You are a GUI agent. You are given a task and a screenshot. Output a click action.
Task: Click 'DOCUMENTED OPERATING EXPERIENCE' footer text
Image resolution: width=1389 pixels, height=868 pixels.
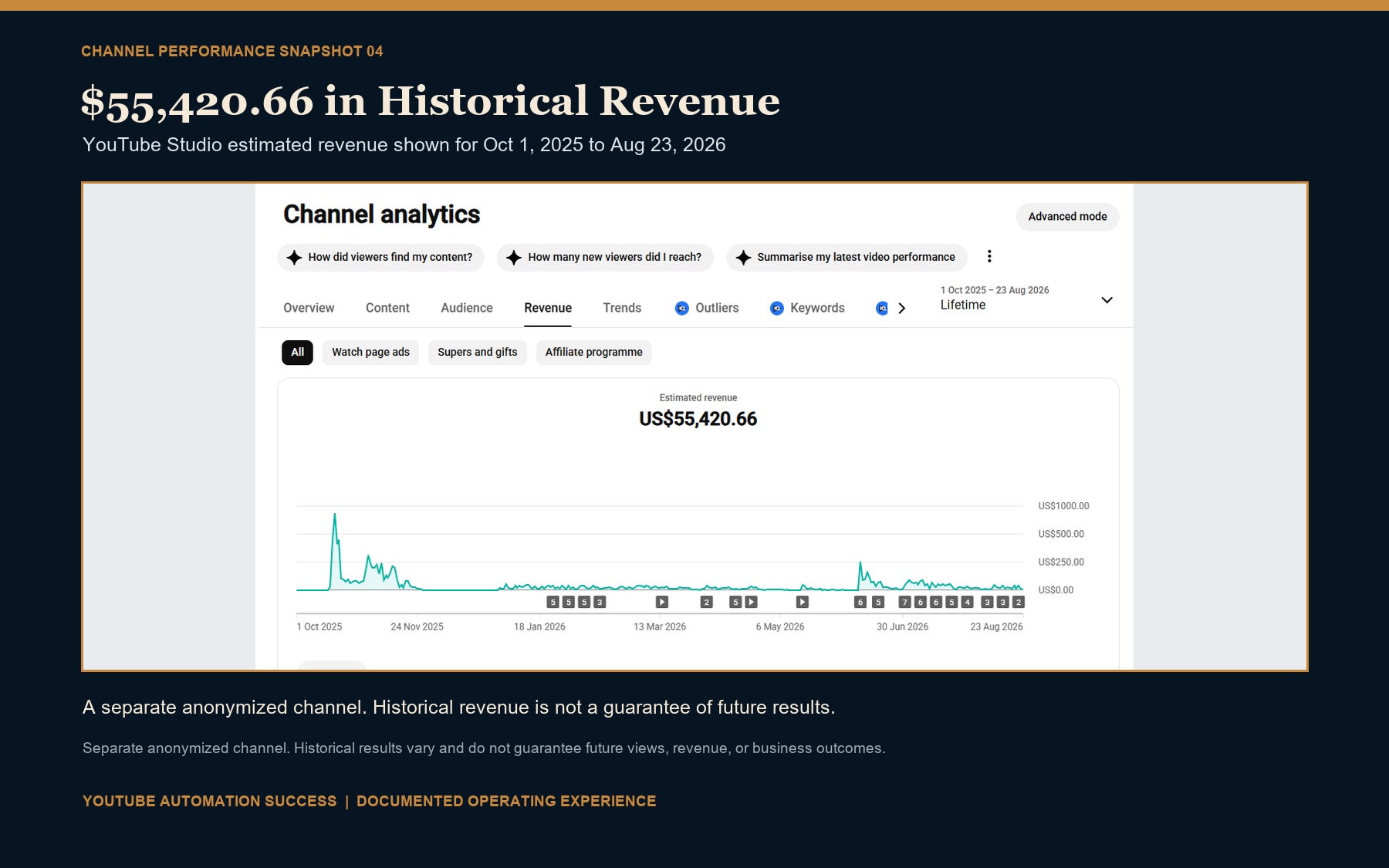tap(506, 801)
